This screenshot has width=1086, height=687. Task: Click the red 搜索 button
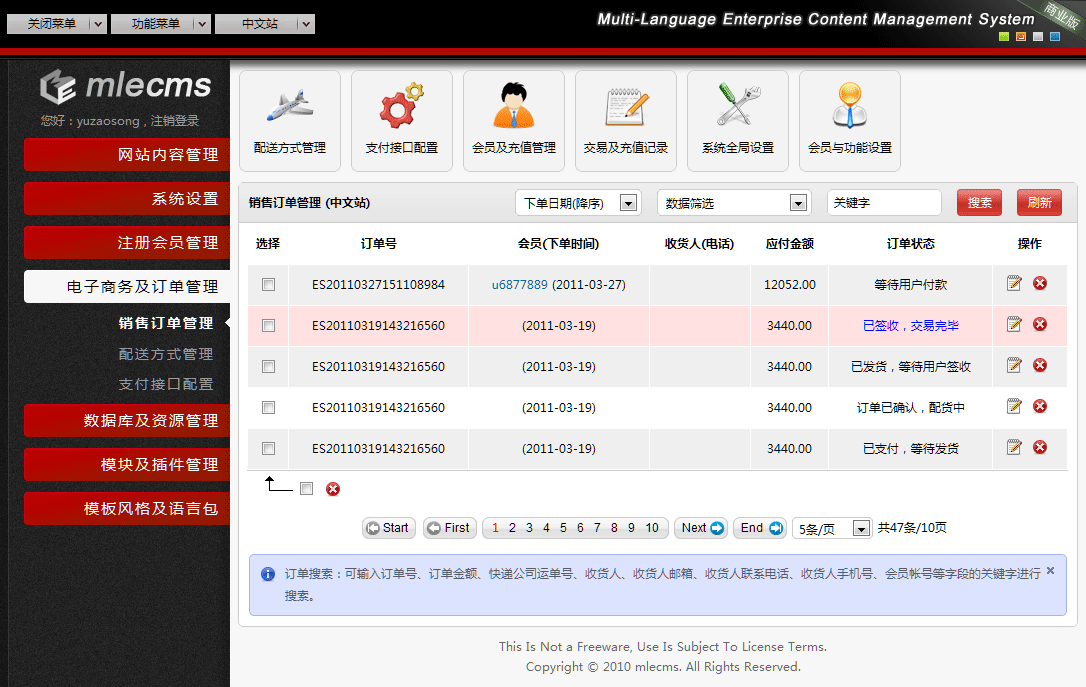[979, 203]
